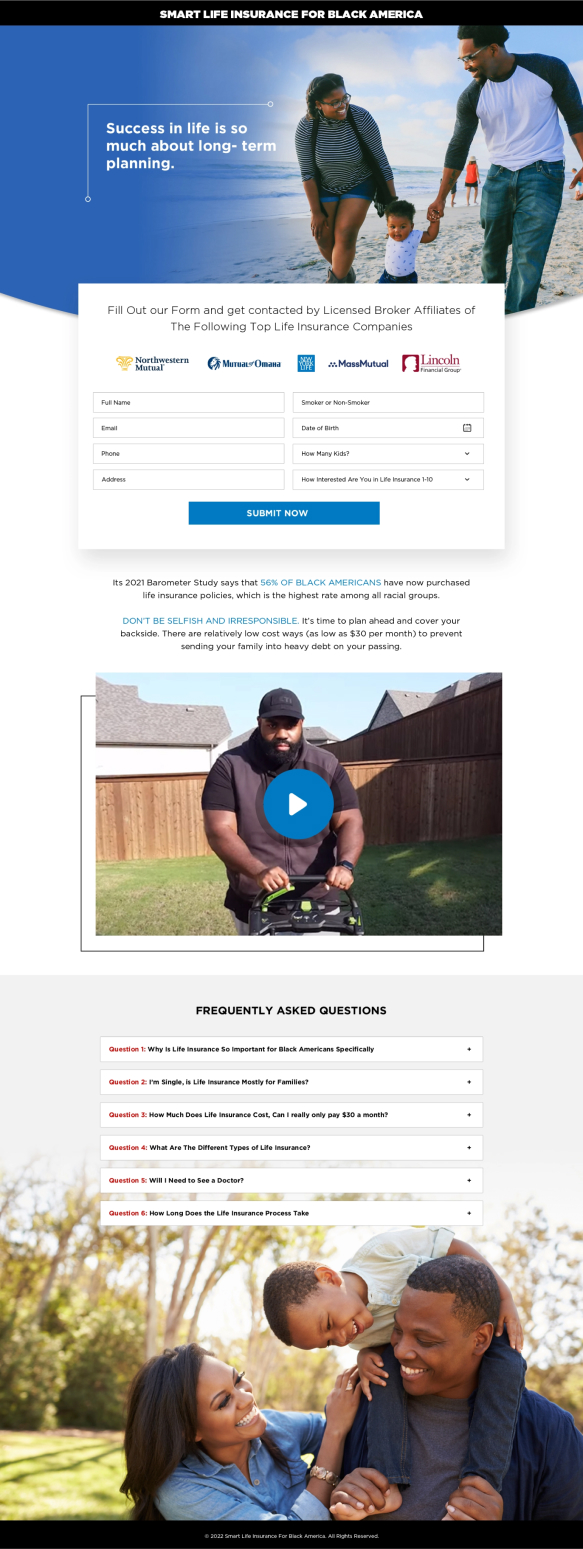The height and width of the screenshot is (1549, 583).
Task: Open the Date of Birth calendar icon
Action: 467,428
